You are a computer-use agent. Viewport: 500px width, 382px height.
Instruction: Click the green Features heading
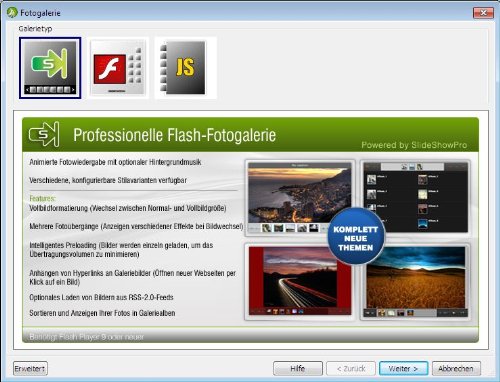[42, 198]
